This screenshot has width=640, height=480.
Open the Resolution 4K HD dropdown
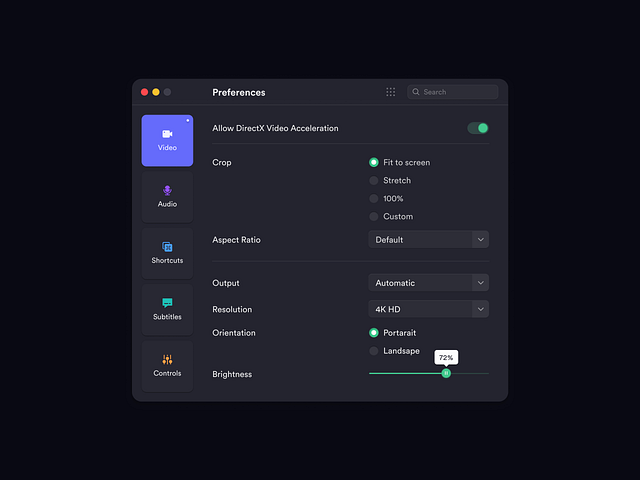429,309
